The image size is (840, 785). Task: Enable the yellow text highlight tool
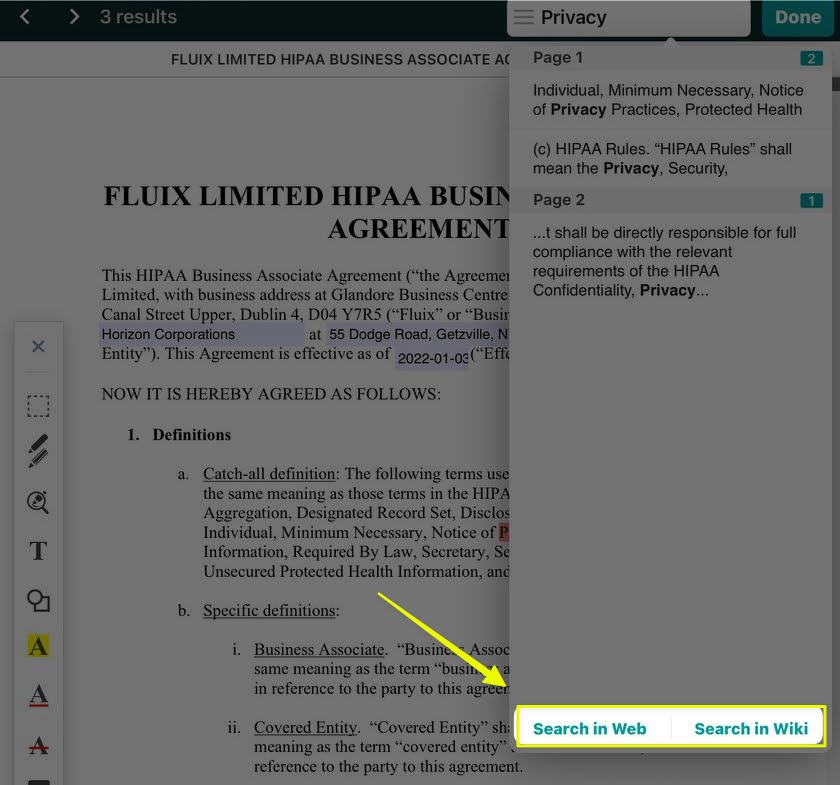[x=38, y=647]
